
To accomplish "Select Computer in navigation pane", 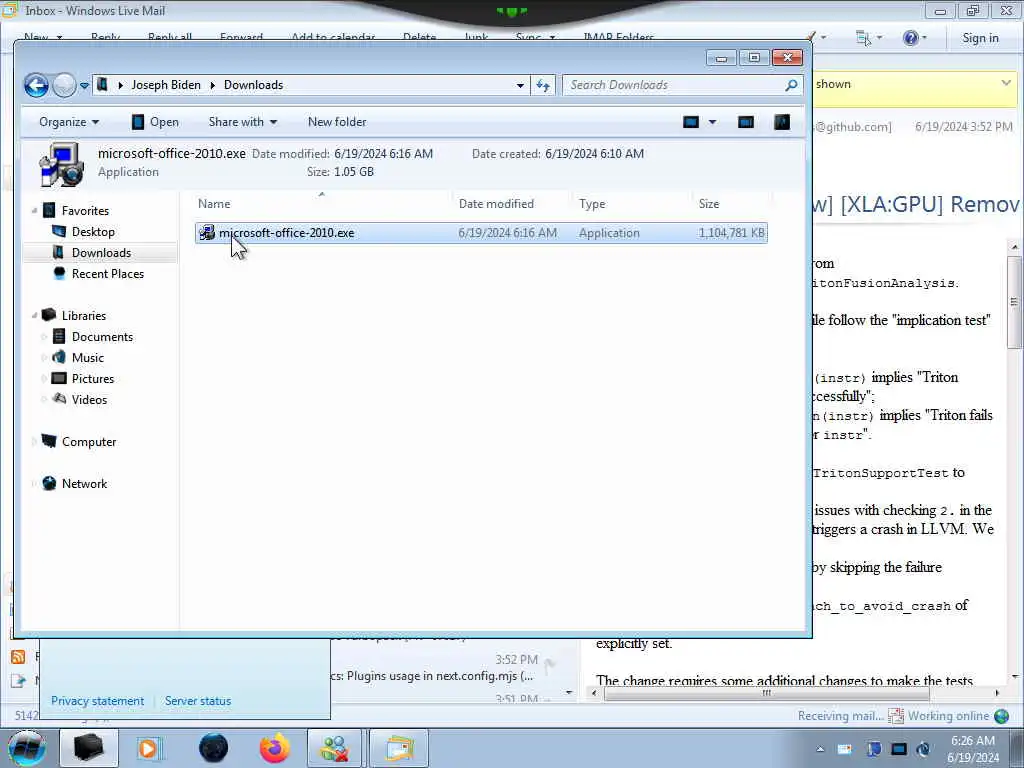I will click(x=89, y=442).
